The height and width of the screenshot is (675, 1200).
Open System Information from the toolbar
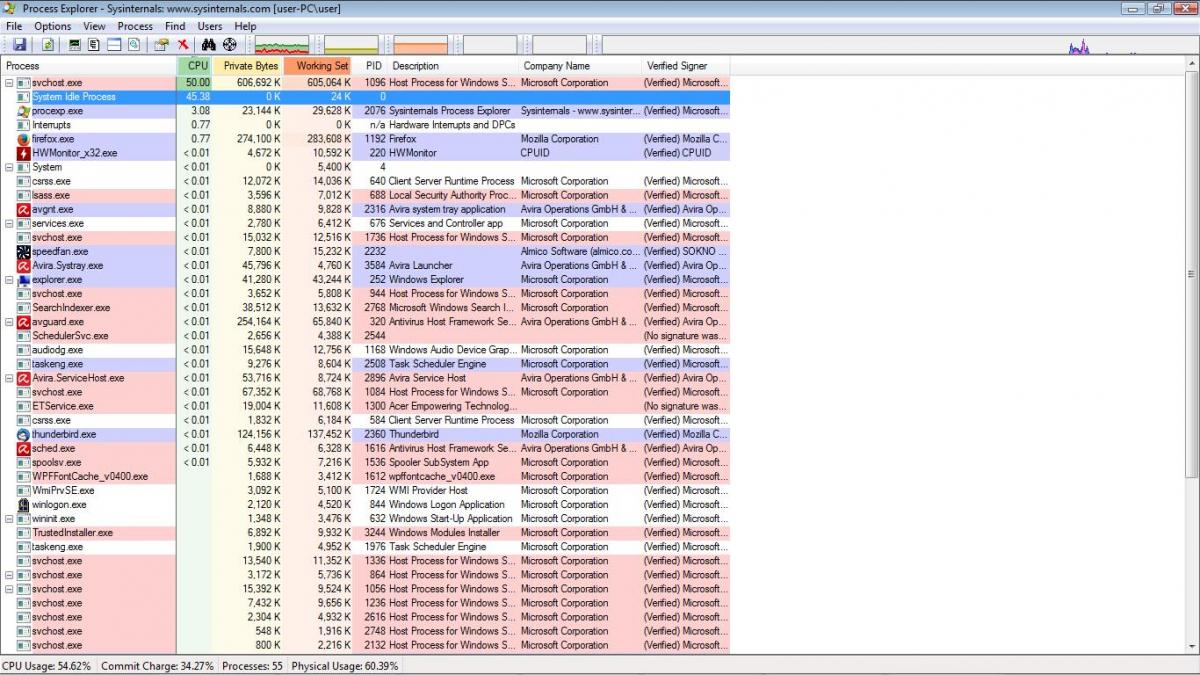click(74, 45)
